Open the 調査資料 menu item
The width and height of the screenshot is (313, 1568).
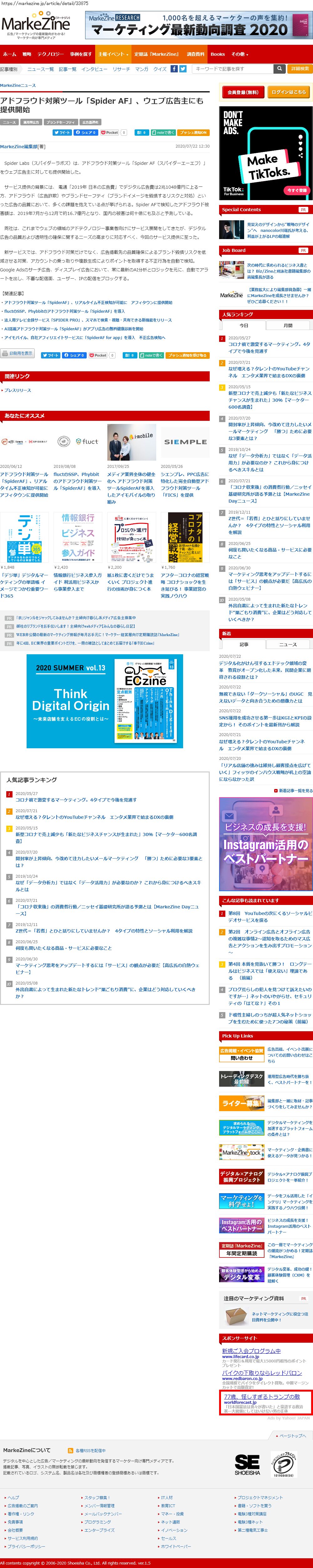point(195,54)
